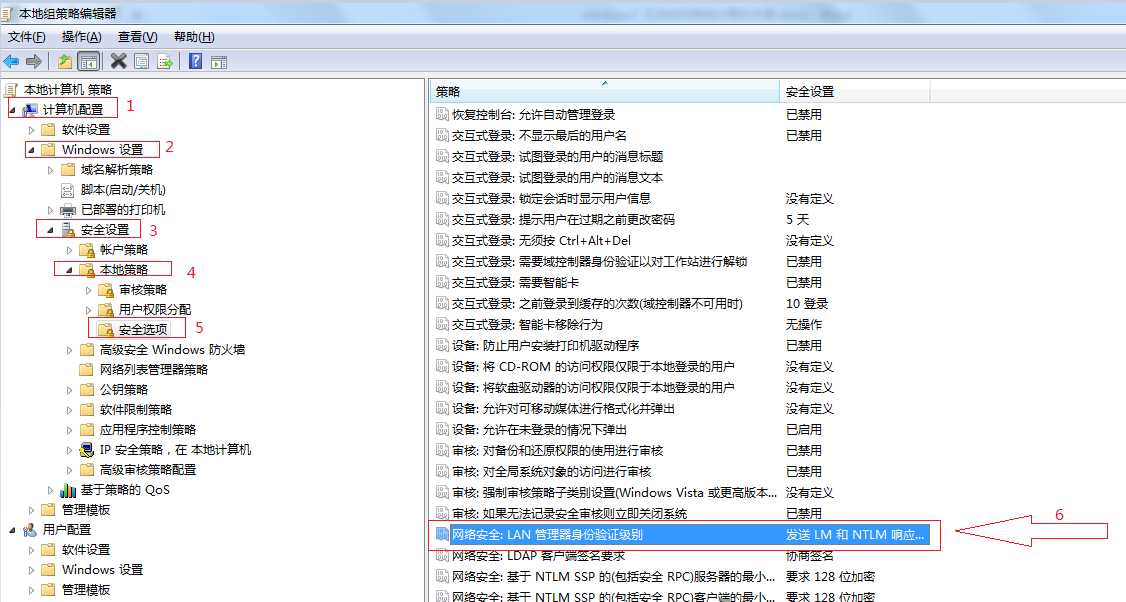1126x602 pixels.
Task: Select policy 交互式登录: 智能卡移除行为
Action: 526,325
